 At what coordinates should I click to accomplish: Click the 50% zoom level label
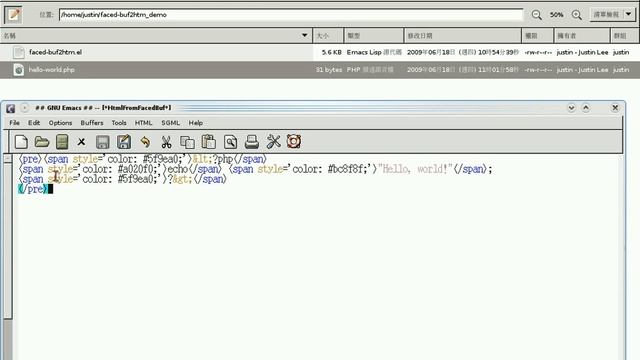click(x=556, y=15)
